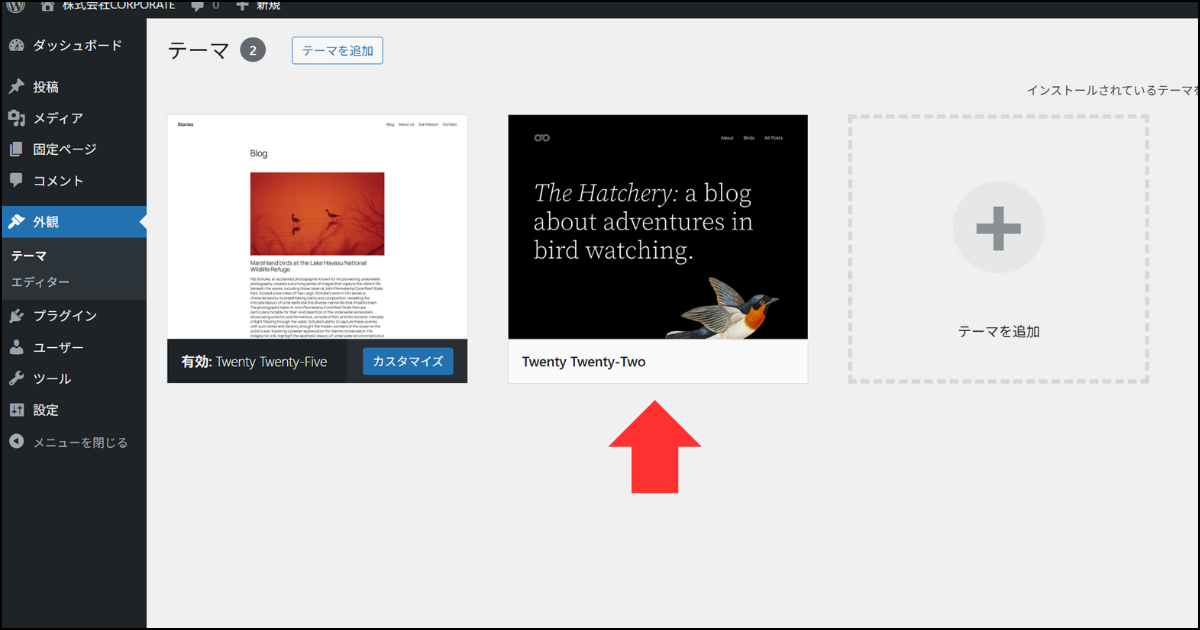
Task: Click the plus icon next to 新規
Action: 243,5
